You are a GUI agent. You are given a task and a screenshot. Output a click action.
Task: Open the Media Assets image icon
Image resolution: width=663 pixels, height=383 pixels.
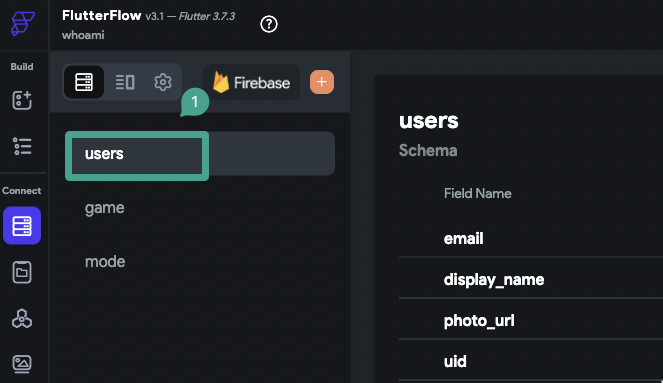[22, 364]
